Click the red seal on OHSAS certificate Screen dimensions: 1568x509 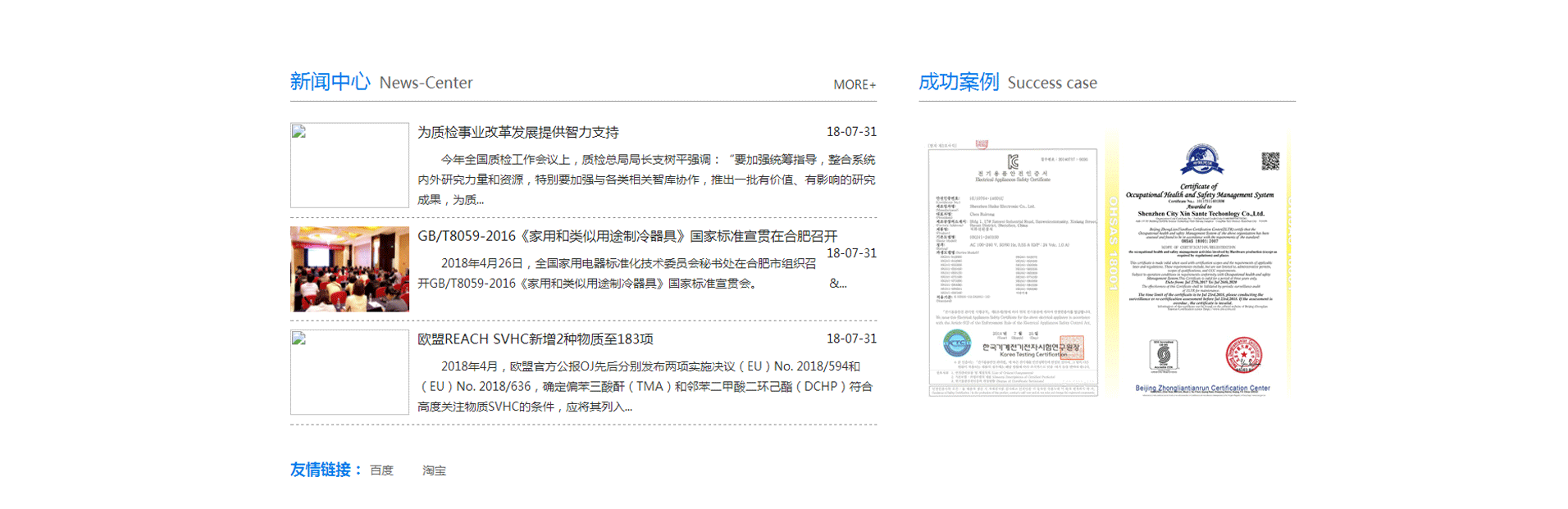coord(1243,355)
